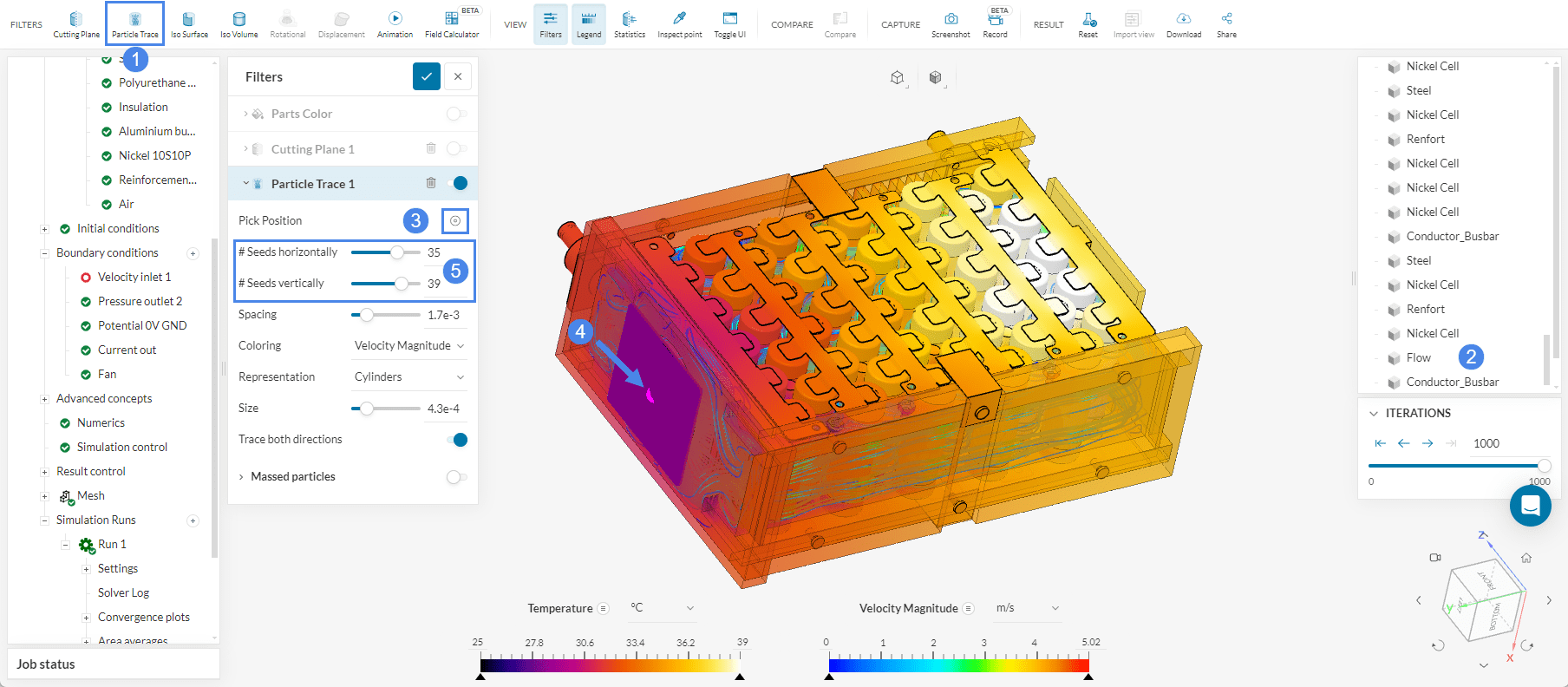Collapse the ITERATIONS section
This screenshot has height=687, width=1568.
tap(1374, 414)
